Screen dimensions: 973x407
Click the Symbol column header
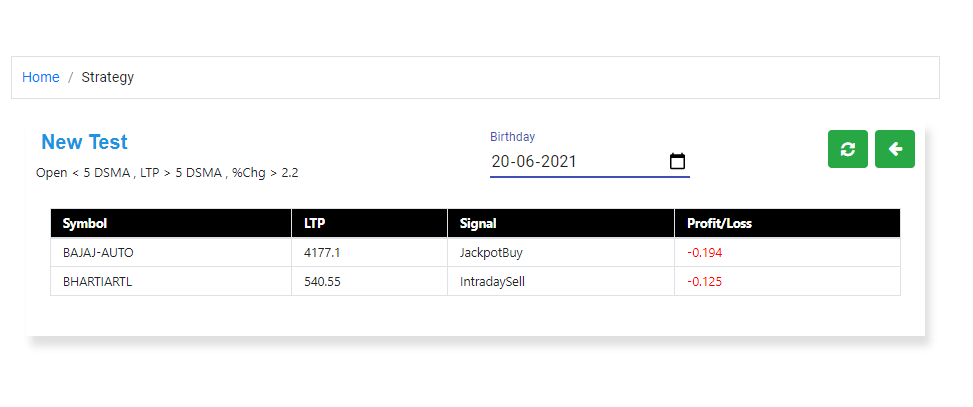pyautogui.click(x=171, y=223)
